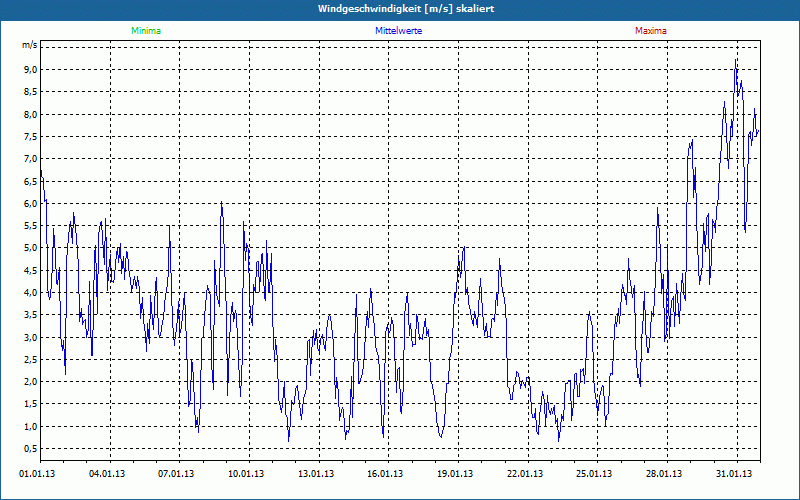800x500 pixels.
Task: Click the 4,5 y-axis value
Action: click(31, 270)
